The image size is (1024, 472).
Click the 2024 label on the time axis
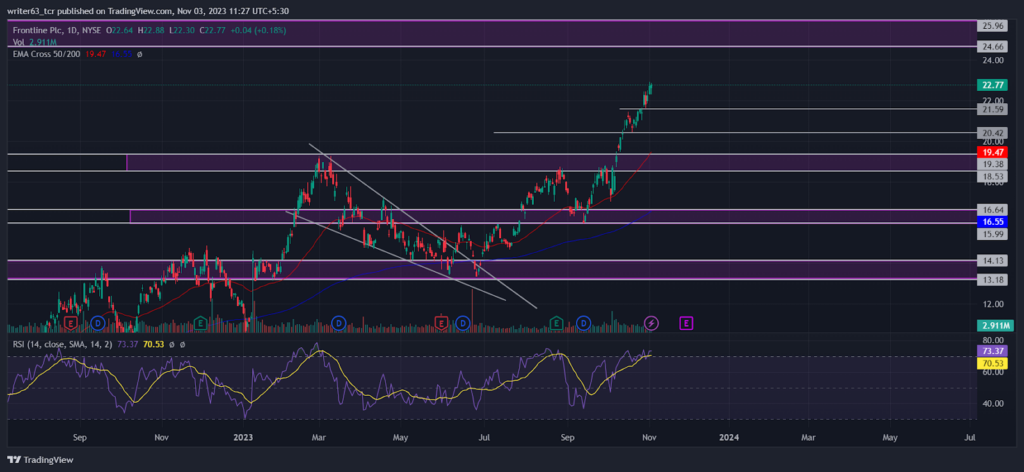click(x=728, y=437)
